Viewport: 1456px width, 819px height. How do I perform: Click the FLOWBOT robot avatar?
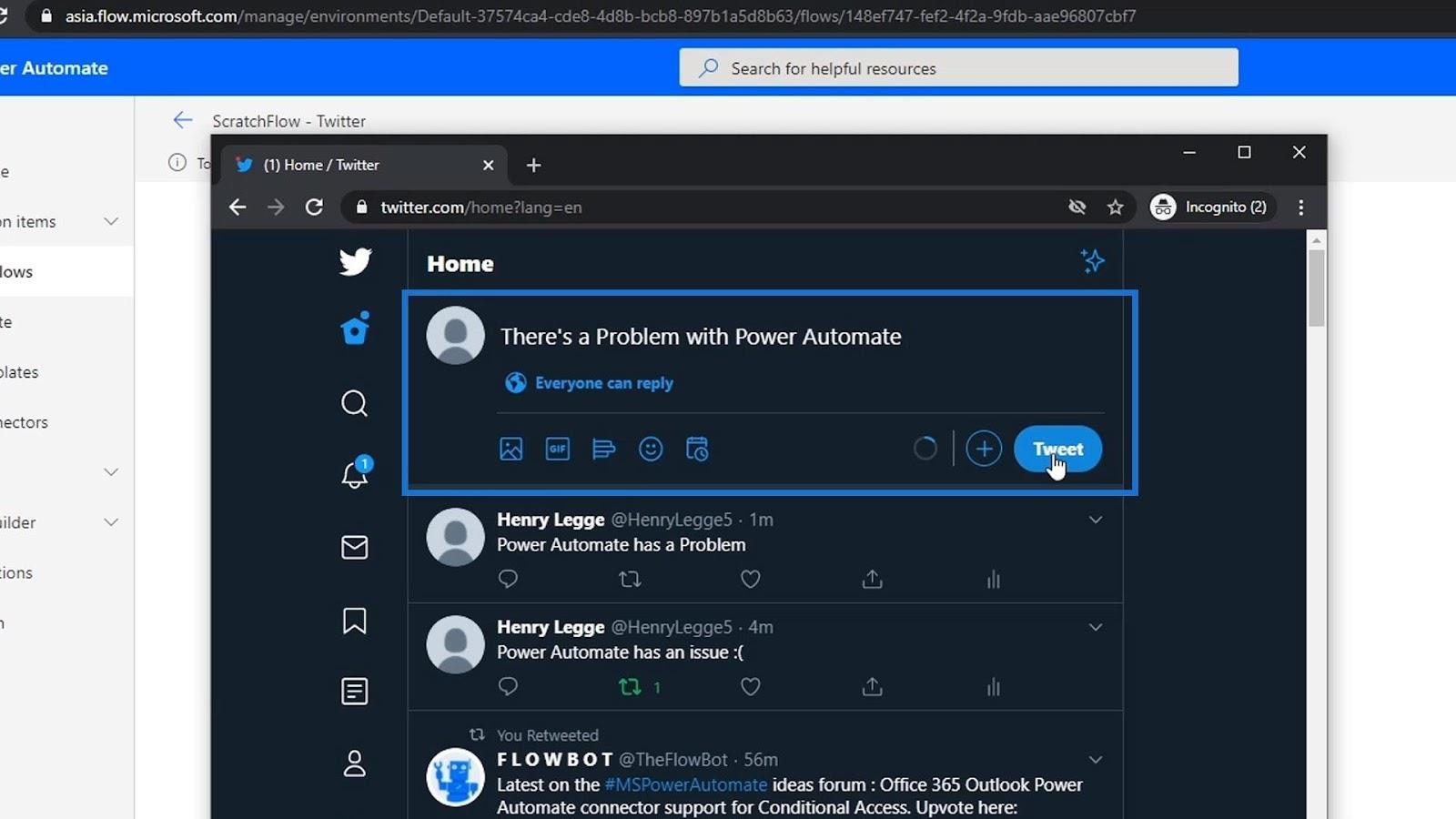pos(455,777)
